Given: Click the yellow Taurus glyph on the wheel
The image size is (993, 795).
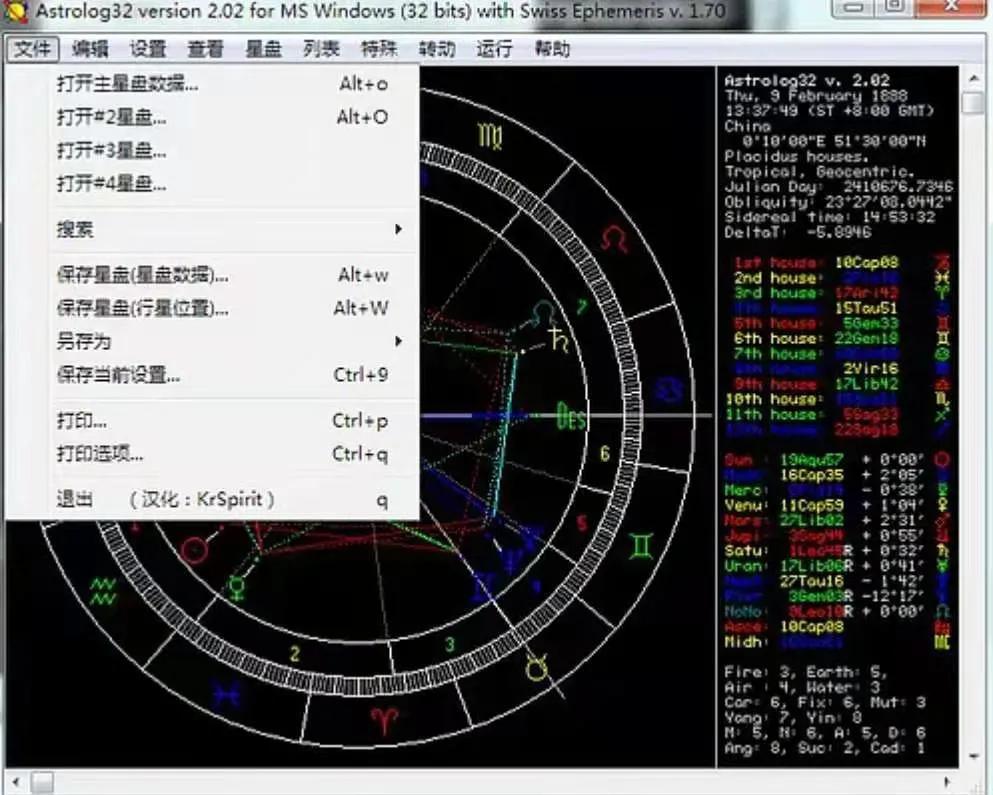Looking at the screenshot, I should 536,668.
